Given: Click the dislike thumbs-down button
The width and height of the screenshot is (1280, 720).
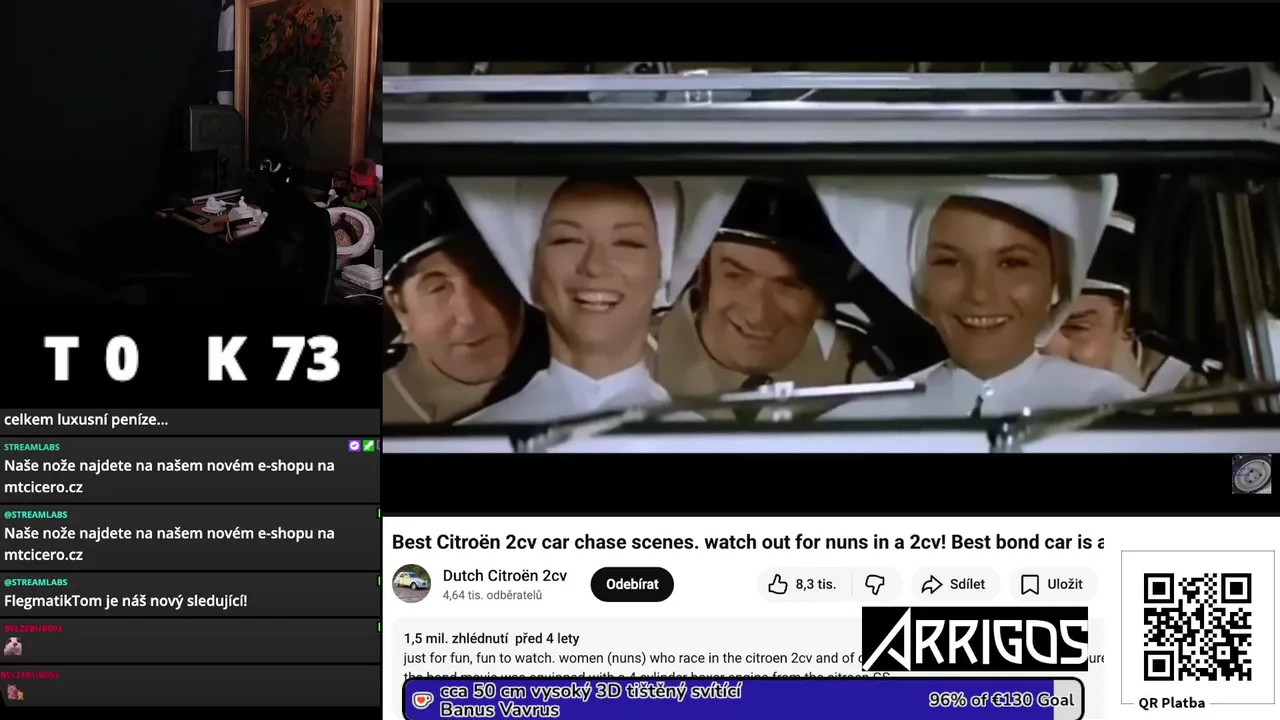Looking at the screenshot, I should click(x=875, y=584).
